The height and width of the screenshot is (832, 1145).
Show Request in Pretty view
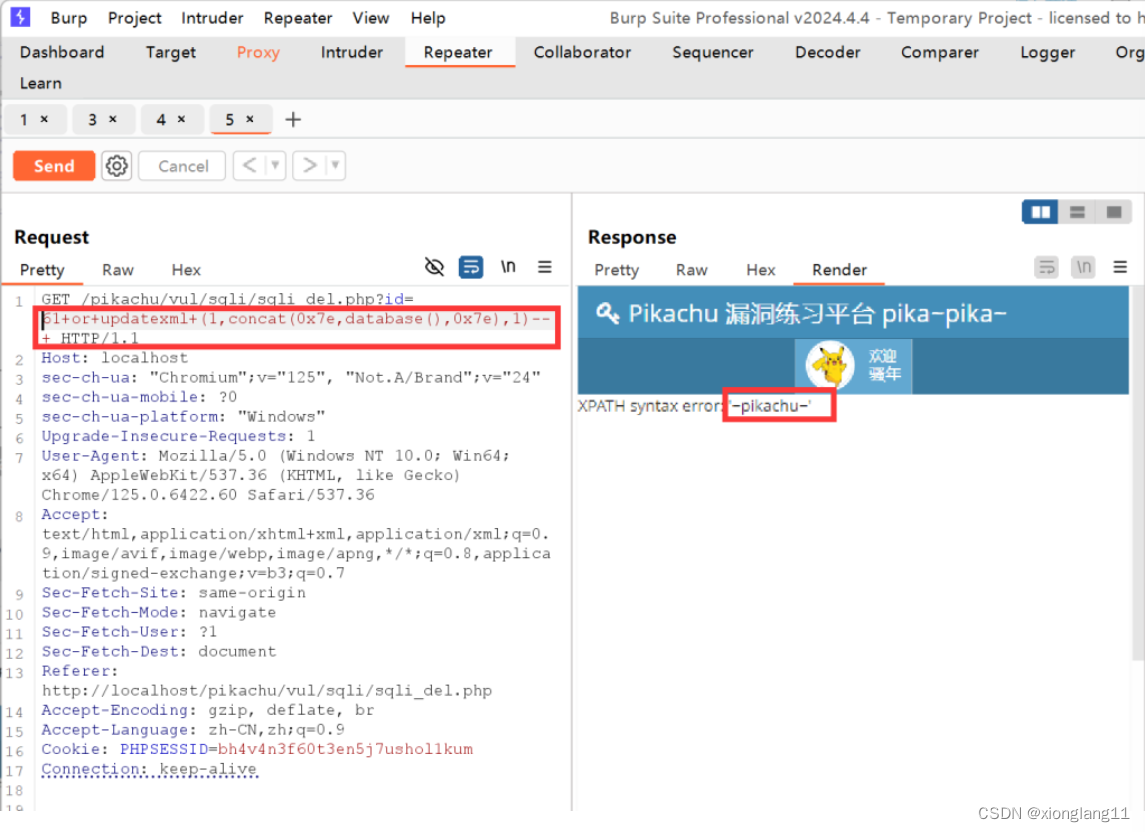coord(42,270)
